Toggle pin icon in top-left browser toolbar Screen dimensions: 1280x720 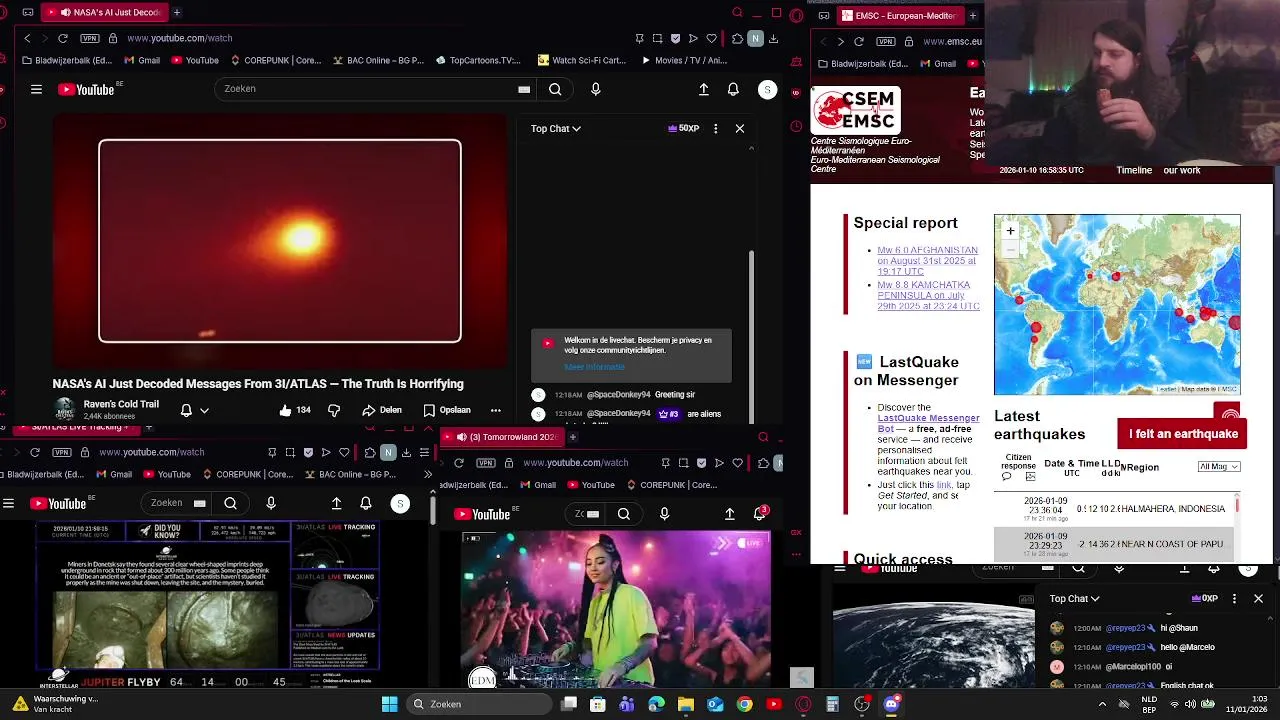[x=639, y=38]
